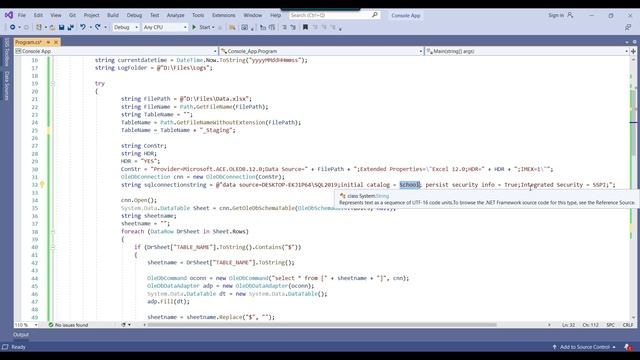Click the comment selection toolbar icon
The height and width of the screenshot is (360, 640).
pos(284,27)
